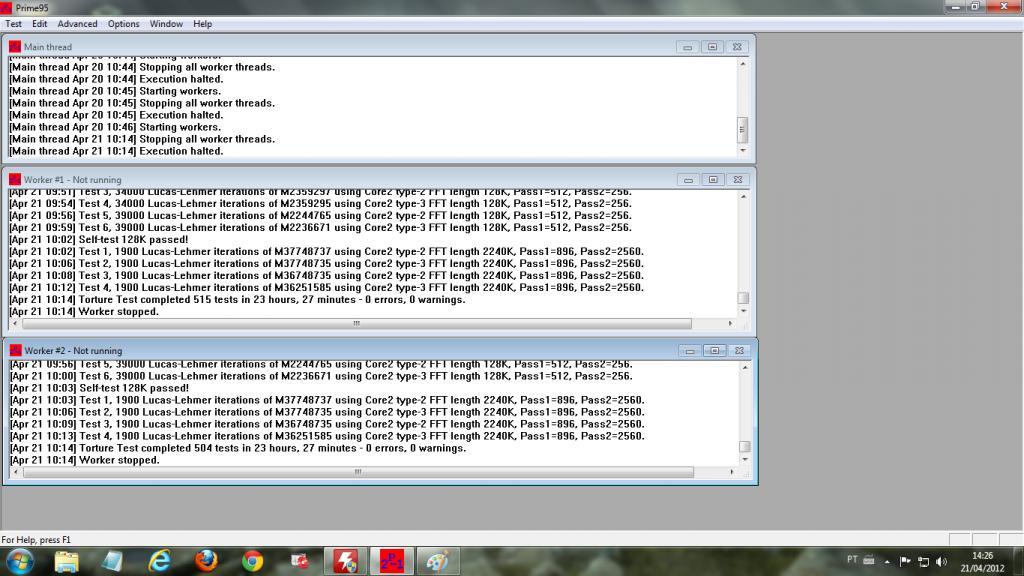The height and width of the screenshot is (576, 1024).
Task: Open the Paint taskbar button
Action: [x=438, y=561]
